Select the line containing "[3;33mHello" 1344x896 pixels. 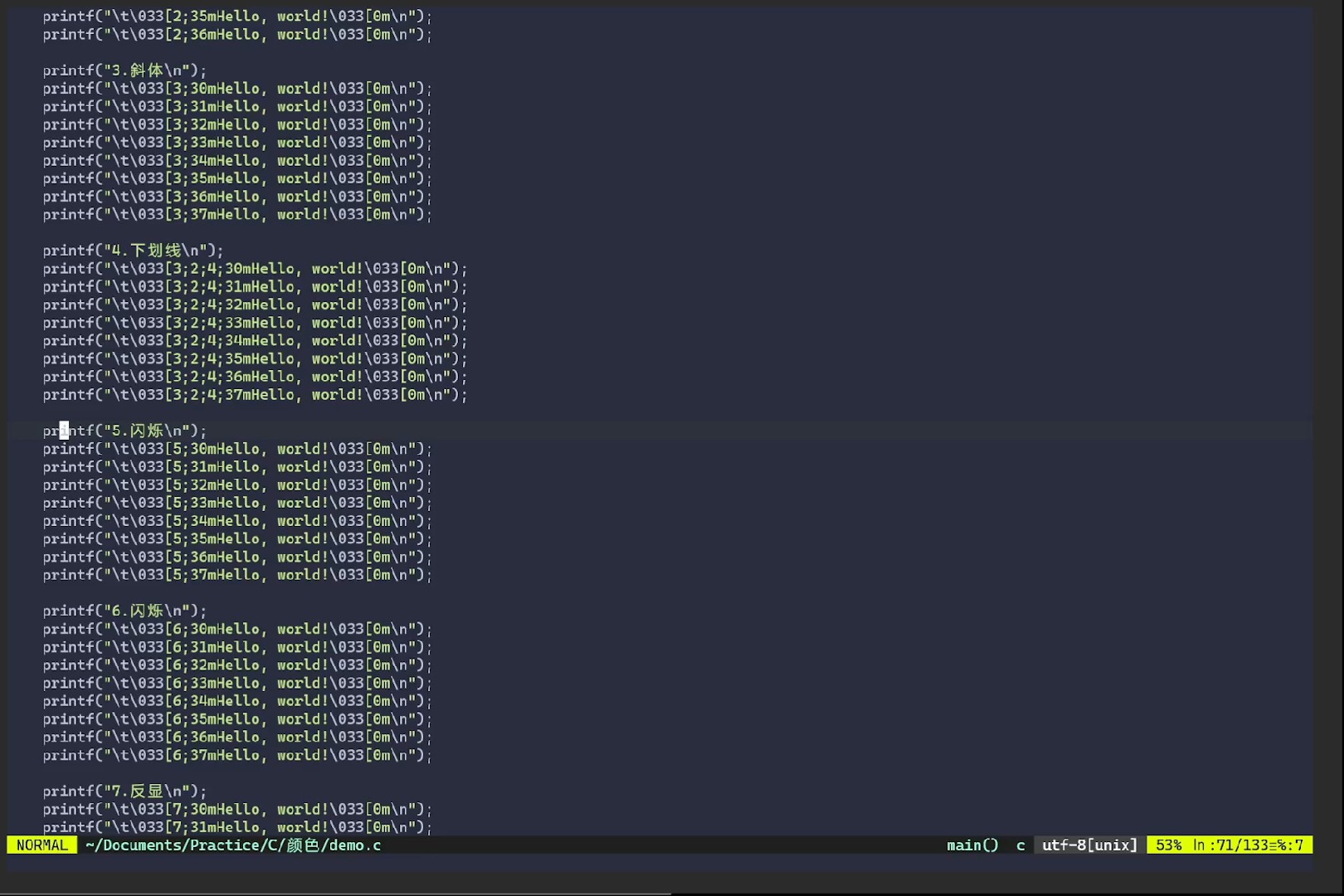[x=237, y=143]
